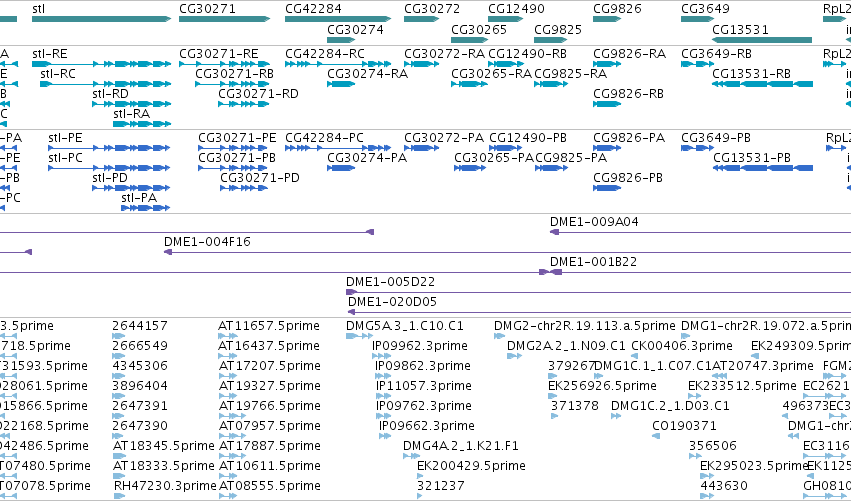Select the CG9826-PB protein label

click(x=628, y=178)
